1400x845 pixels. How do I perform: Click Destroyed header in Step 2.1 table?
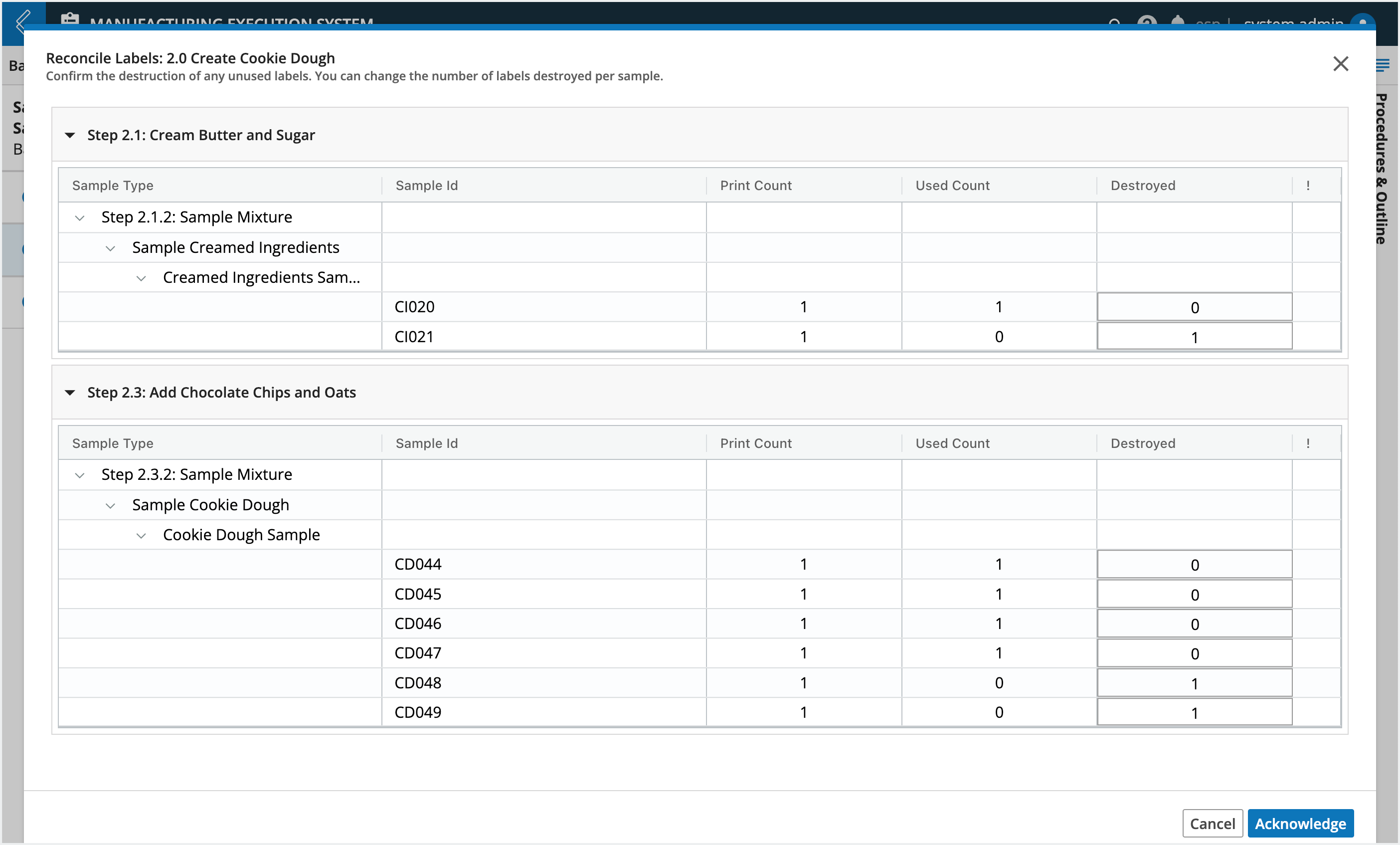pos(1143,186)
